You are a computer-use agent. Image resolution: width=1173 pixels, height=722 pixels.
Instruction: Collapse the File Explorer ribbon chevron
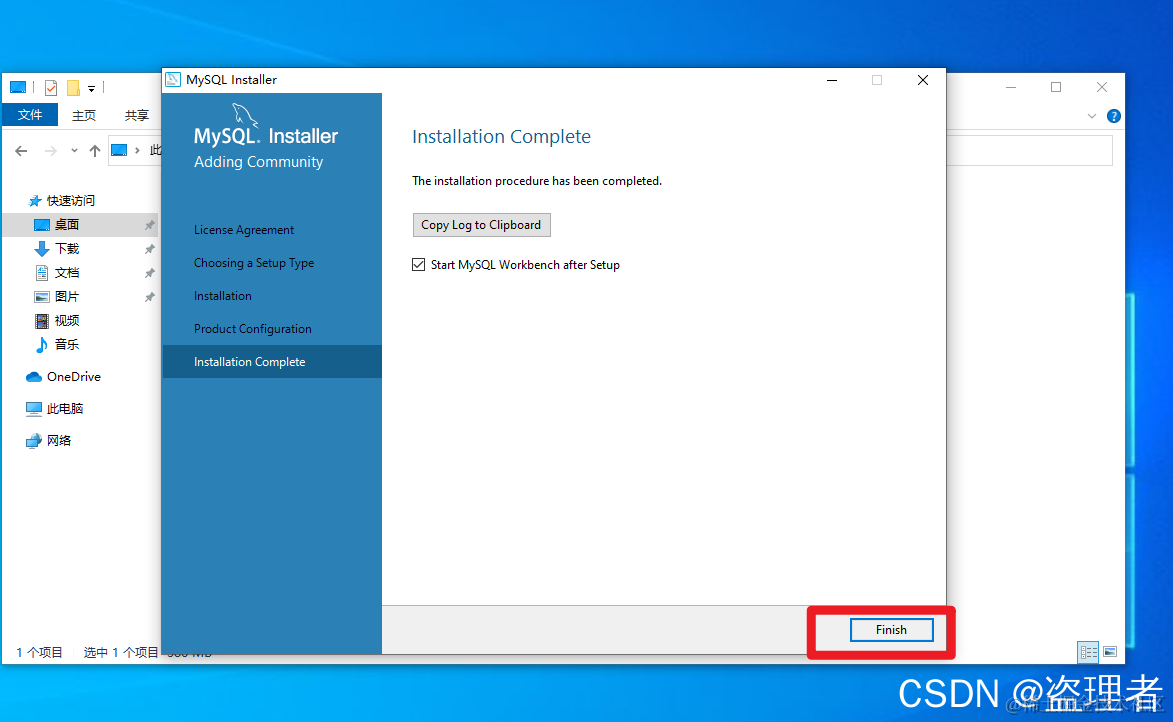tap(1091, 116)
